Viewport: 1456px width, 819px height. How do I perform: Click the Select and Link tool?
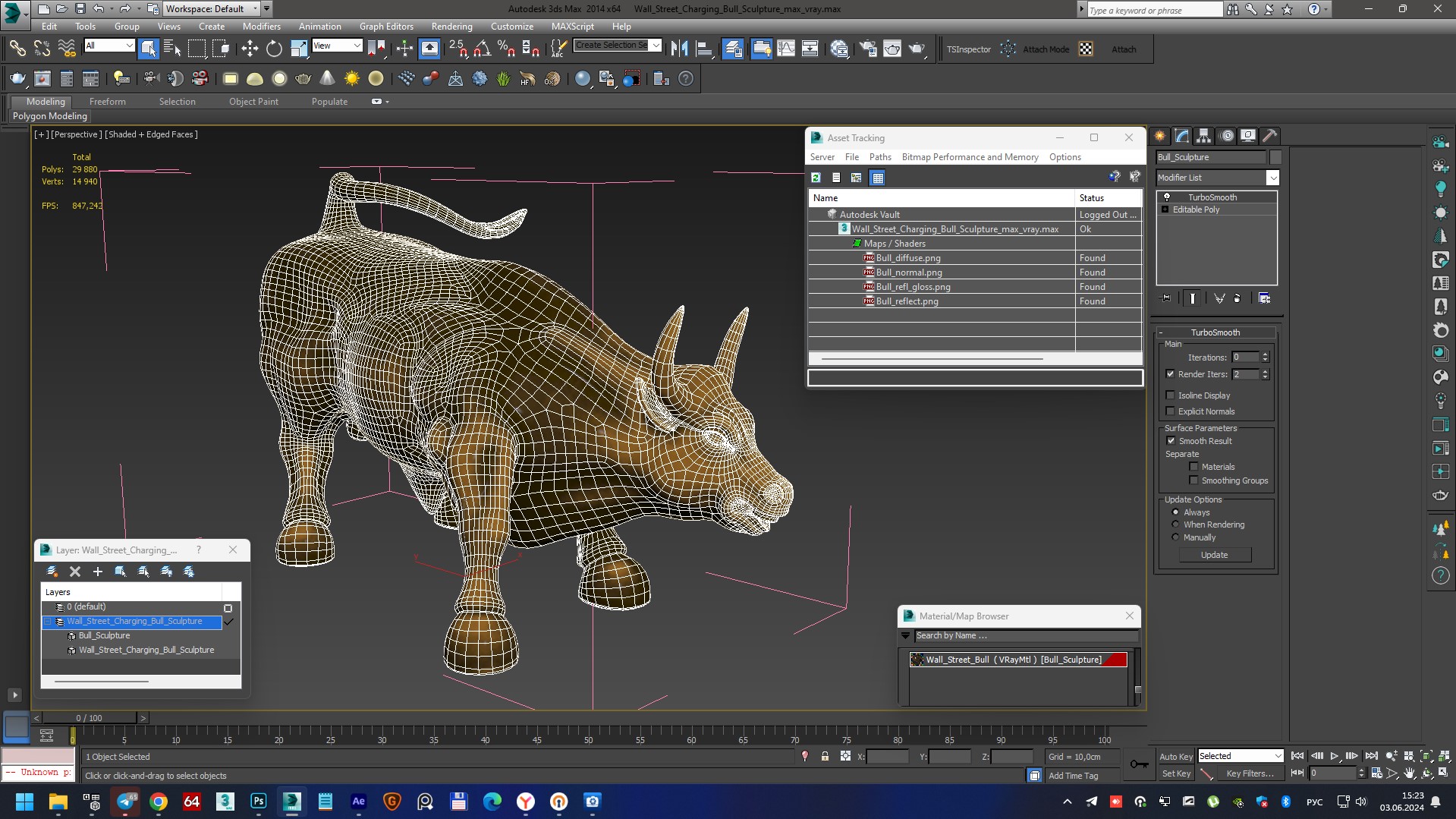(x=17, y=49)
